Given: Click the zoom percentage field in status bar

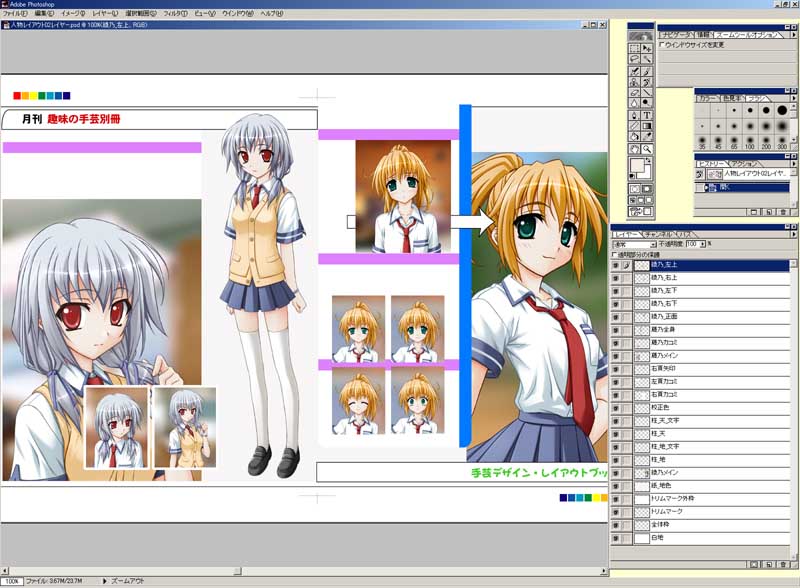Looking at the screenshot, I should tap(12, 581).
